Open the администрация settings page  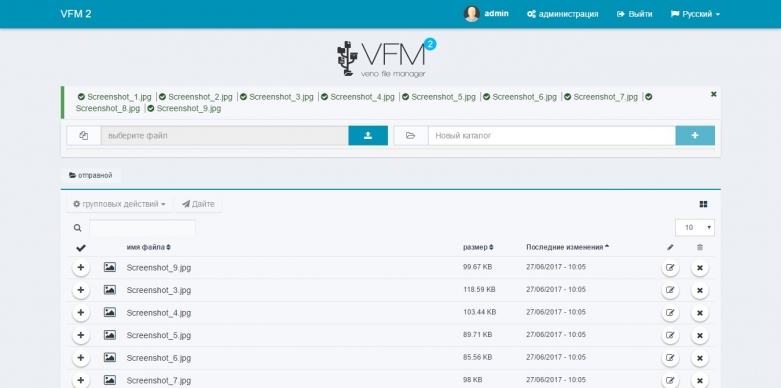tap(562, 14)
